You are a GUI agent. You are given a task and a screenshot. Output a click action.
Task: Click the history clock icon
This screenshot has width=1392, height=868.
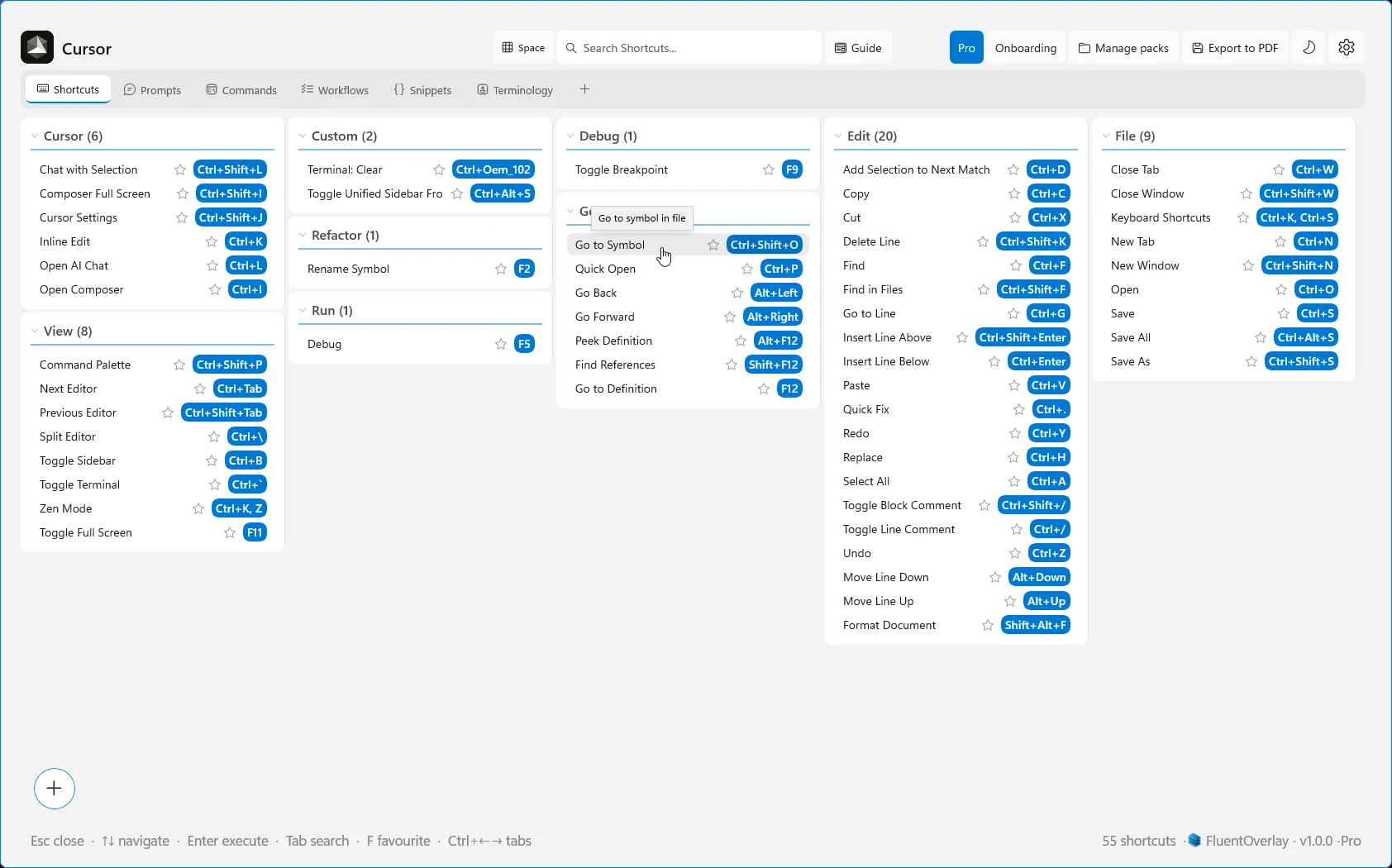1309,47
